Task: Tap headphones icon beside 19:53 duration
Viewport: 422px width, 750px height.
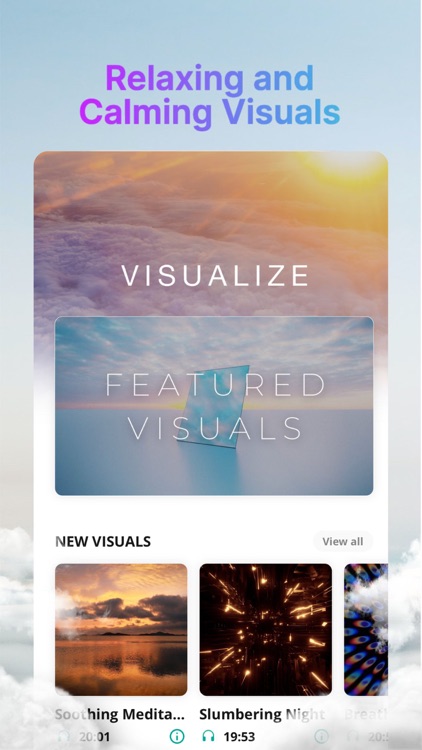Action: click(x=208, y=736)
